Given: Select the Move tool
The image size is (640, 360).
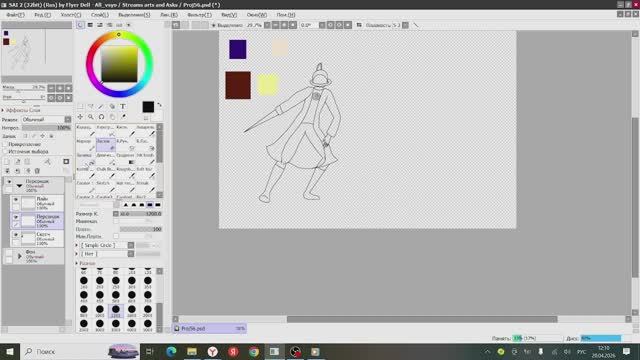Looking at the screenshot, I should pyautogui.click(x=80, y=117).
